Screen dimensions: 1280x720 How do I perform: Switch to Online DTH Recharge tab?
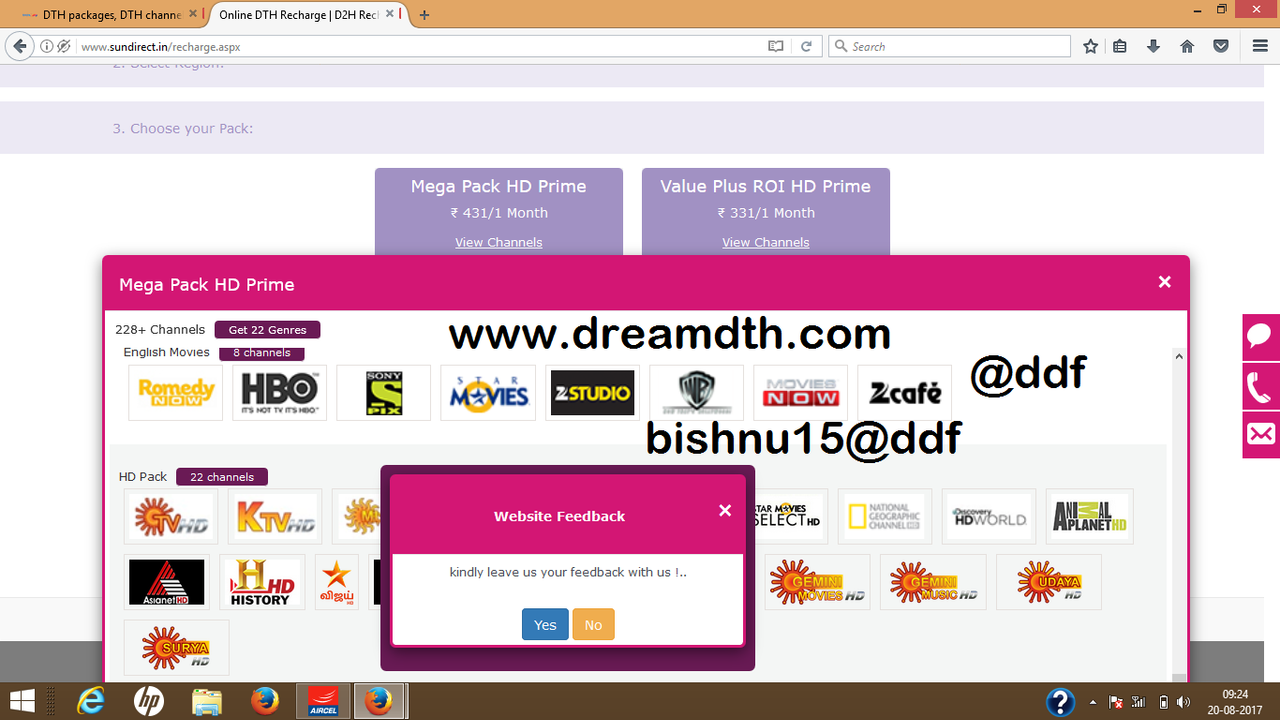298,15
